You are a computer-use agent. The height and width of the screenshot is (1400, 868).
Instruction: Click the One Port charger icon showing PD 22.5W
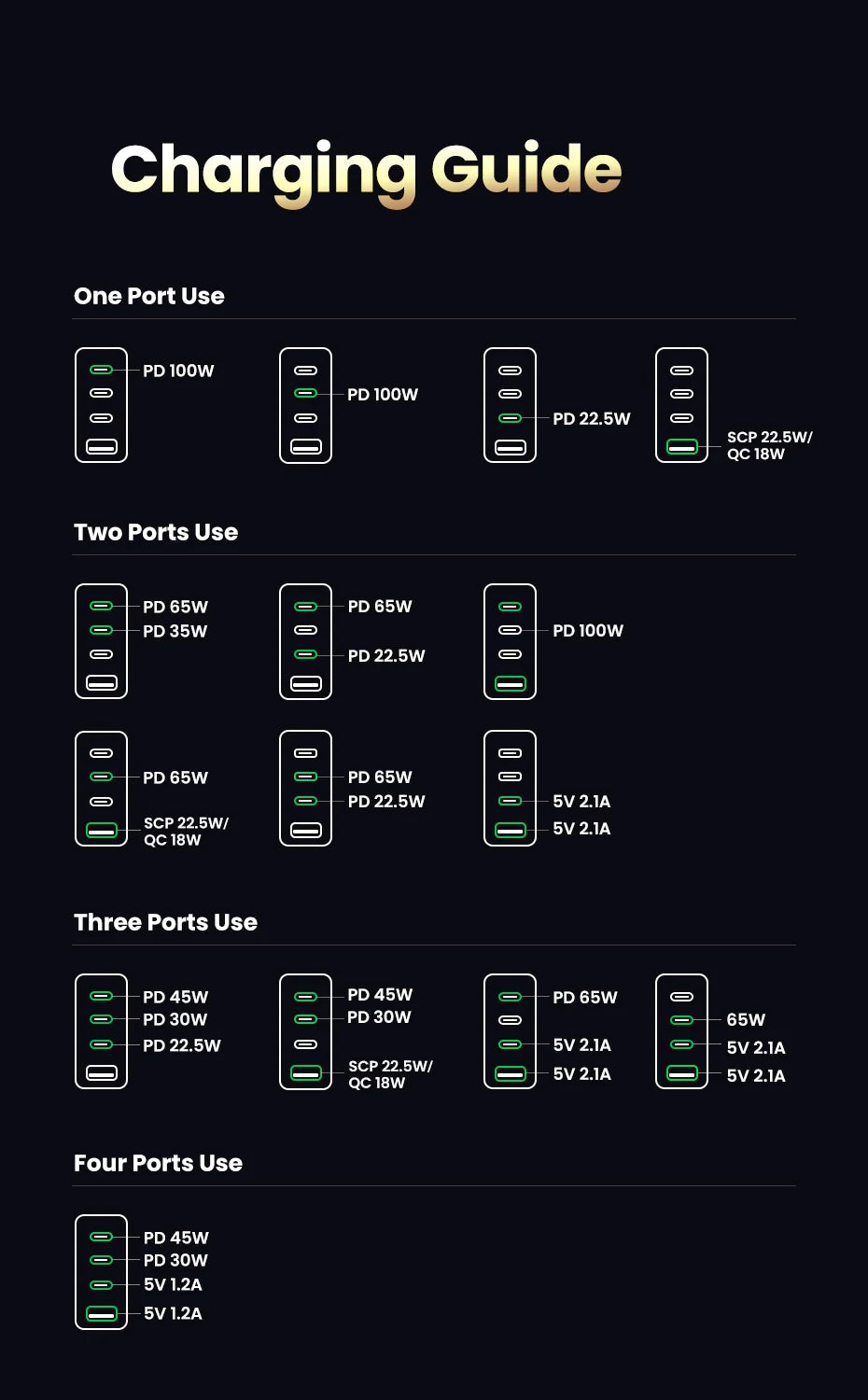pos(510,405)
